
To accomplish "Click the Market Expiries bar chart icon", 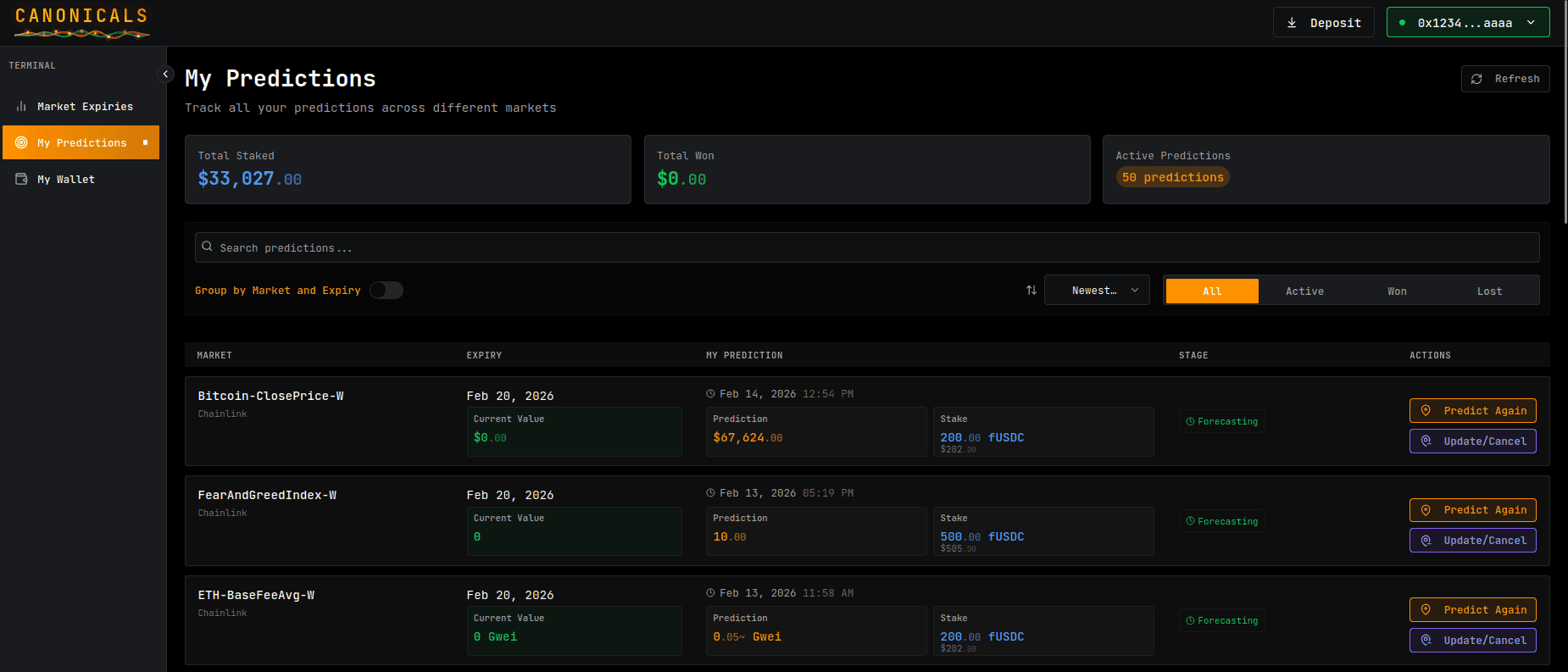I will coord(21,107).
